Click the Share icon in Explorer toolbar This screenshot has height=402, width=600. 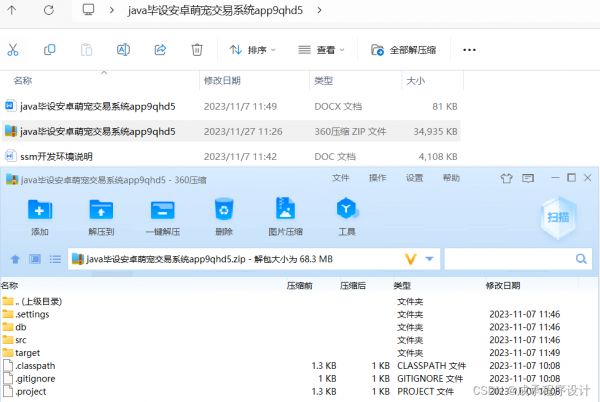coord(160,50)
